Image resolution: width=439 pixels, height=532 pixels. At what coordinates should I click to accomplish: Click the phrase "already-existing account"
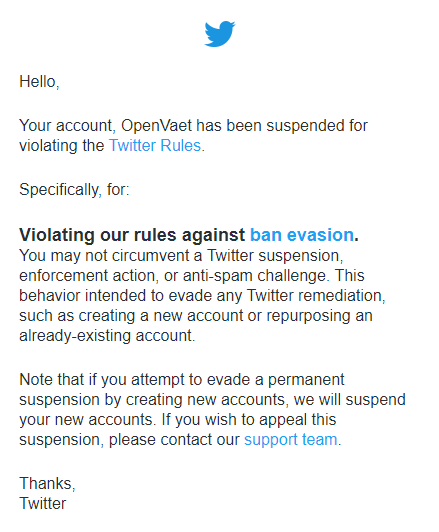[x=106, y=336]
